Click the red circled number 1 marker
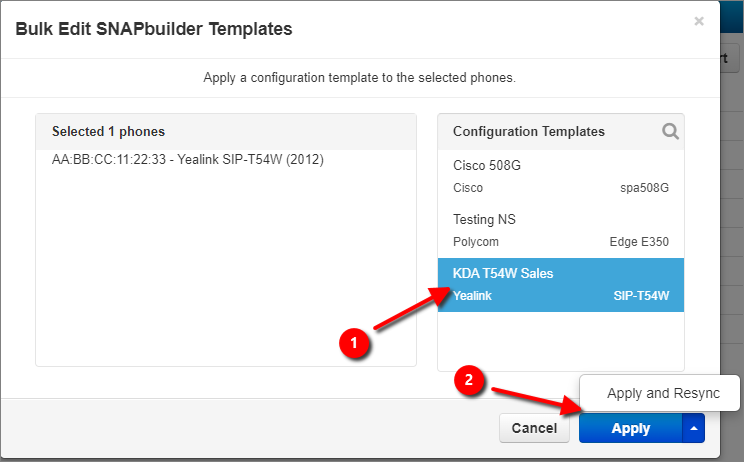The width and height of the screenshot is (744, 462). click(x=353, y=342)
